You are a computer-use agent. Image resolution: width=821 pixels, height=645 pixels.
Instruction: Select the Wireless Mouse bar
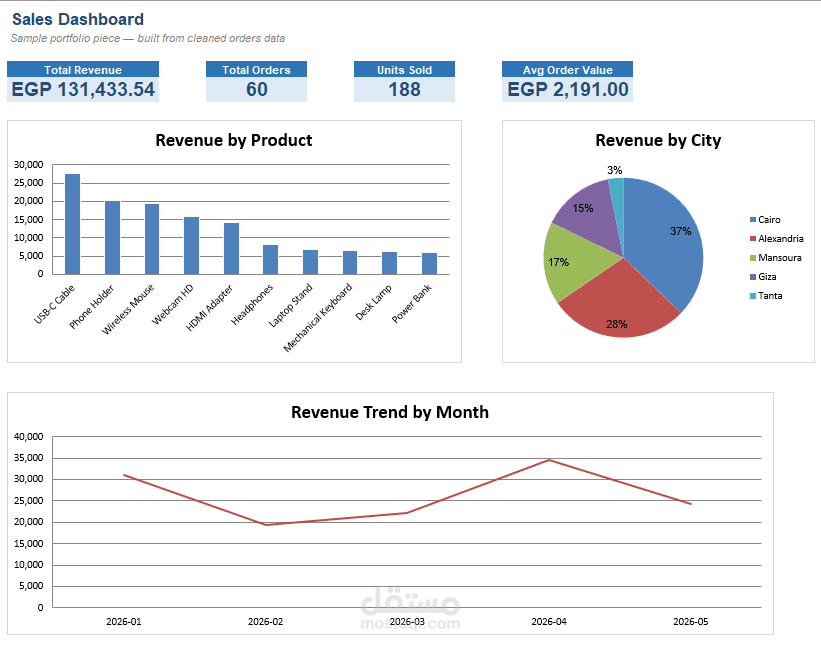[x=152, y=239]
